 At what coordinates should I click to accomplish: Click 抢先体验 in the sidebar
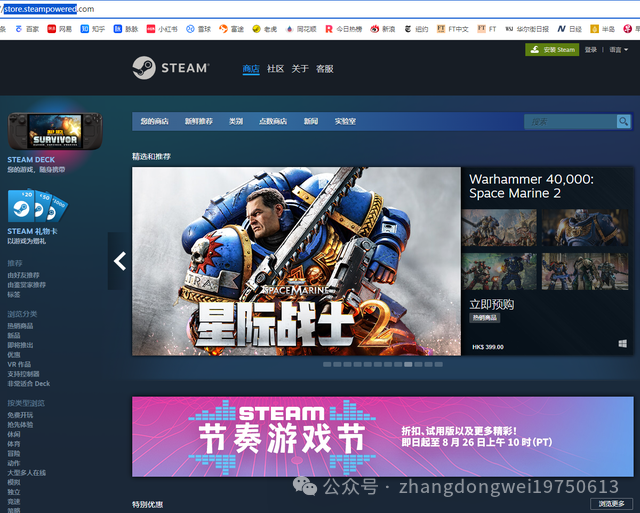(x=20, y=424)
